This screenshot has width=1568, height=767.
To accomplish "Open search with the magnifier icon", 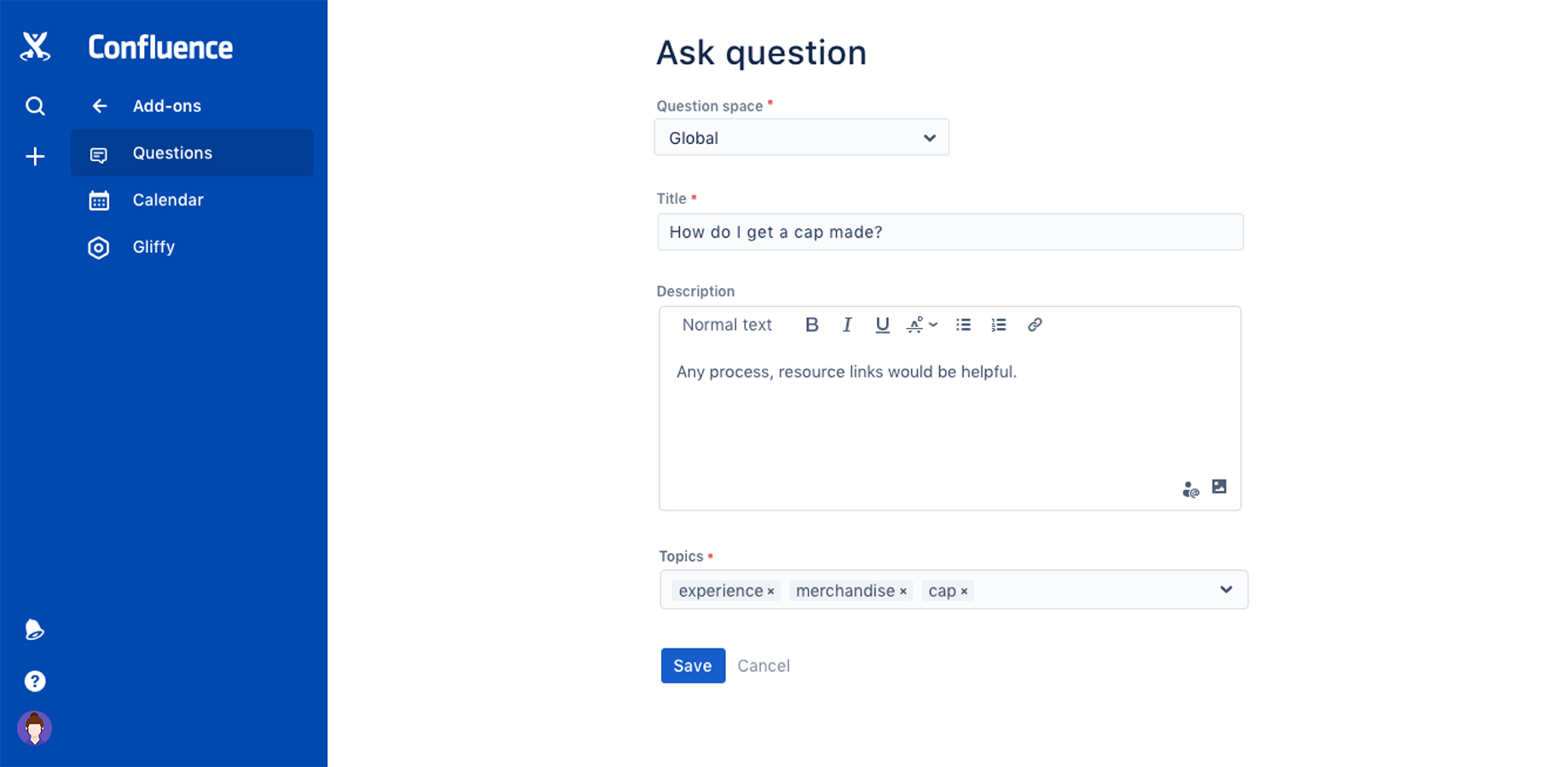I will click(x=35, y=107).
